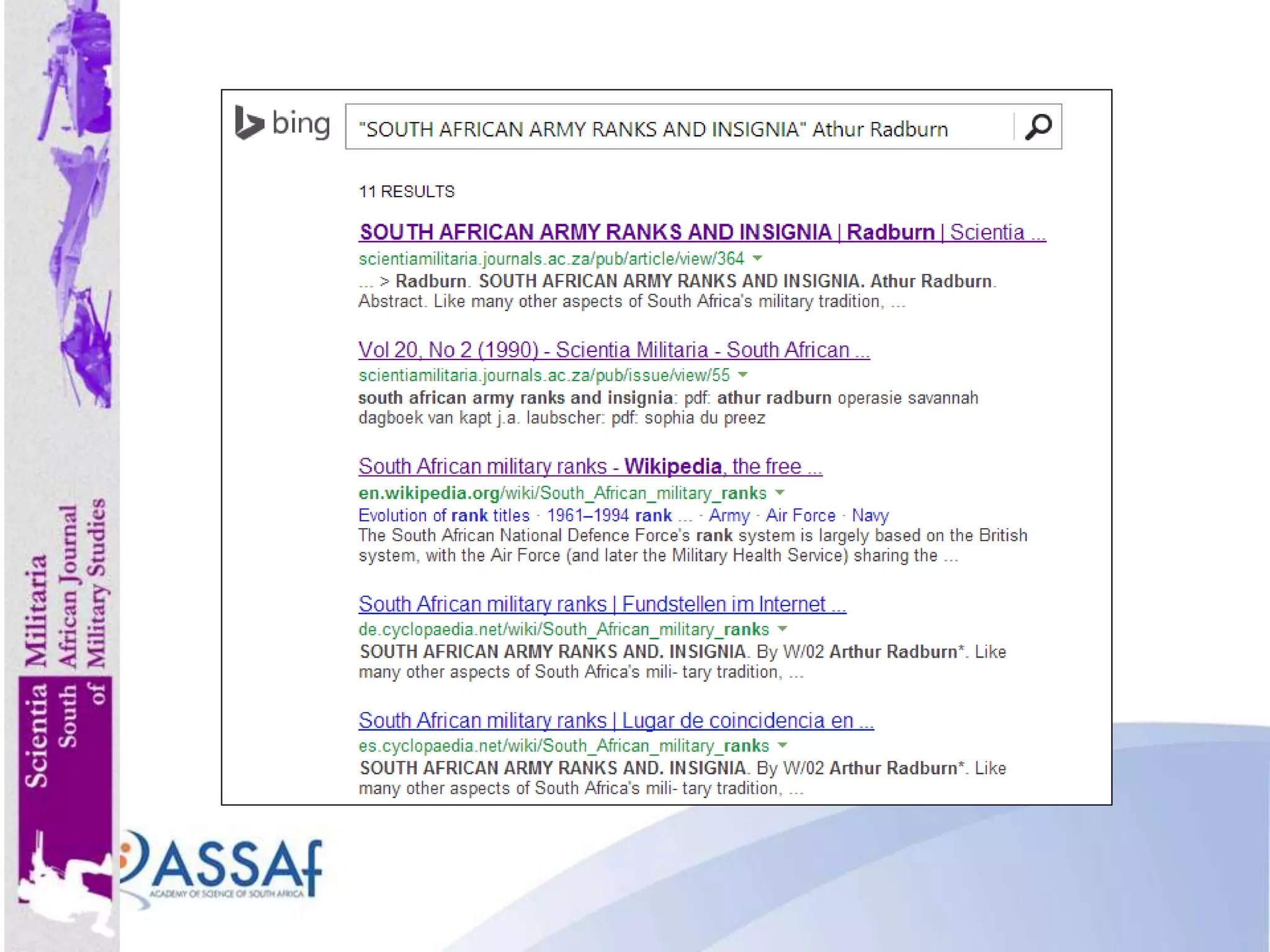The image size is (1270, 952).
Task: Jump to 1961–1994 rank sublink
Action: [x=609, y=515]
